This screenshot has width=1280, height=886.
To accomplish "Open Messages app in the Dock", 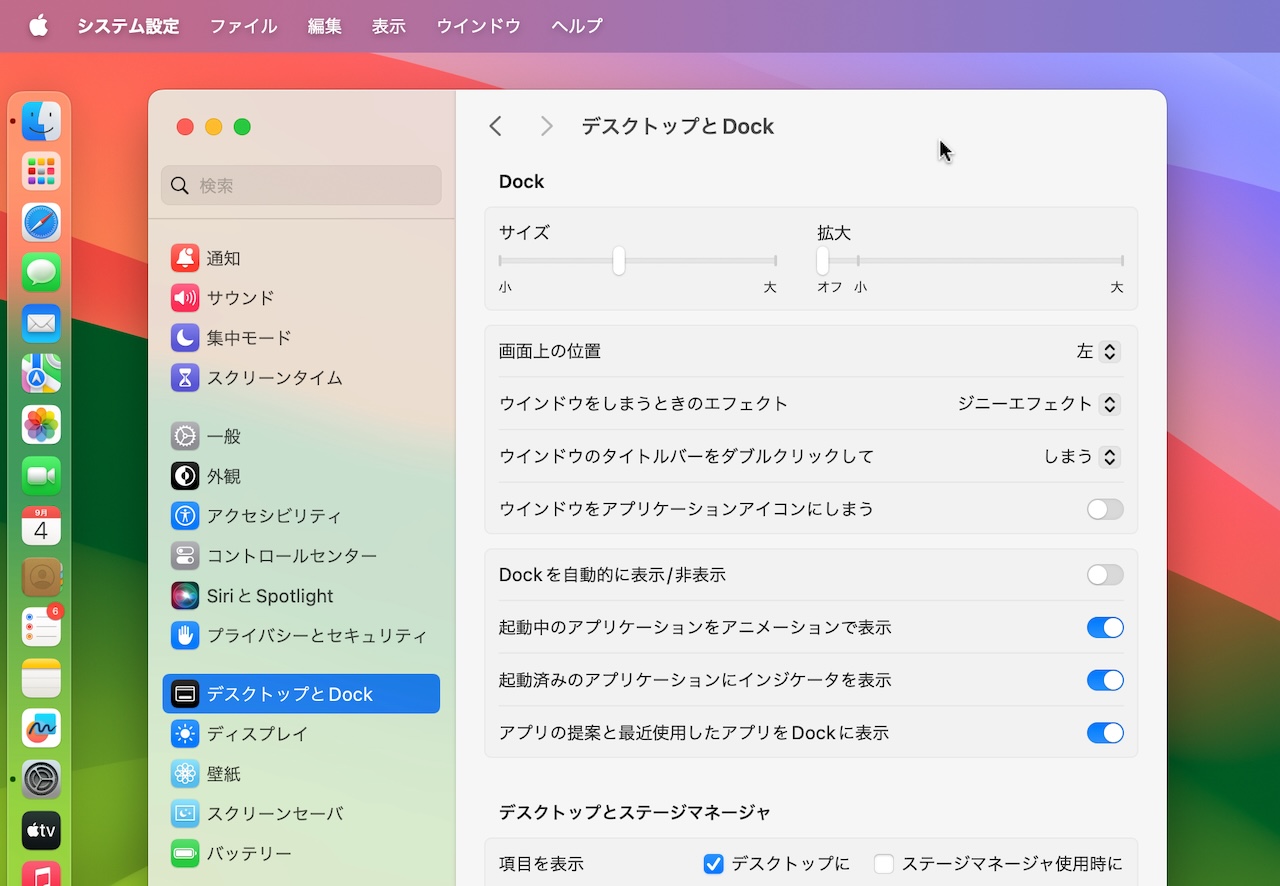I will pyautogui.click(x=41, y=273).
